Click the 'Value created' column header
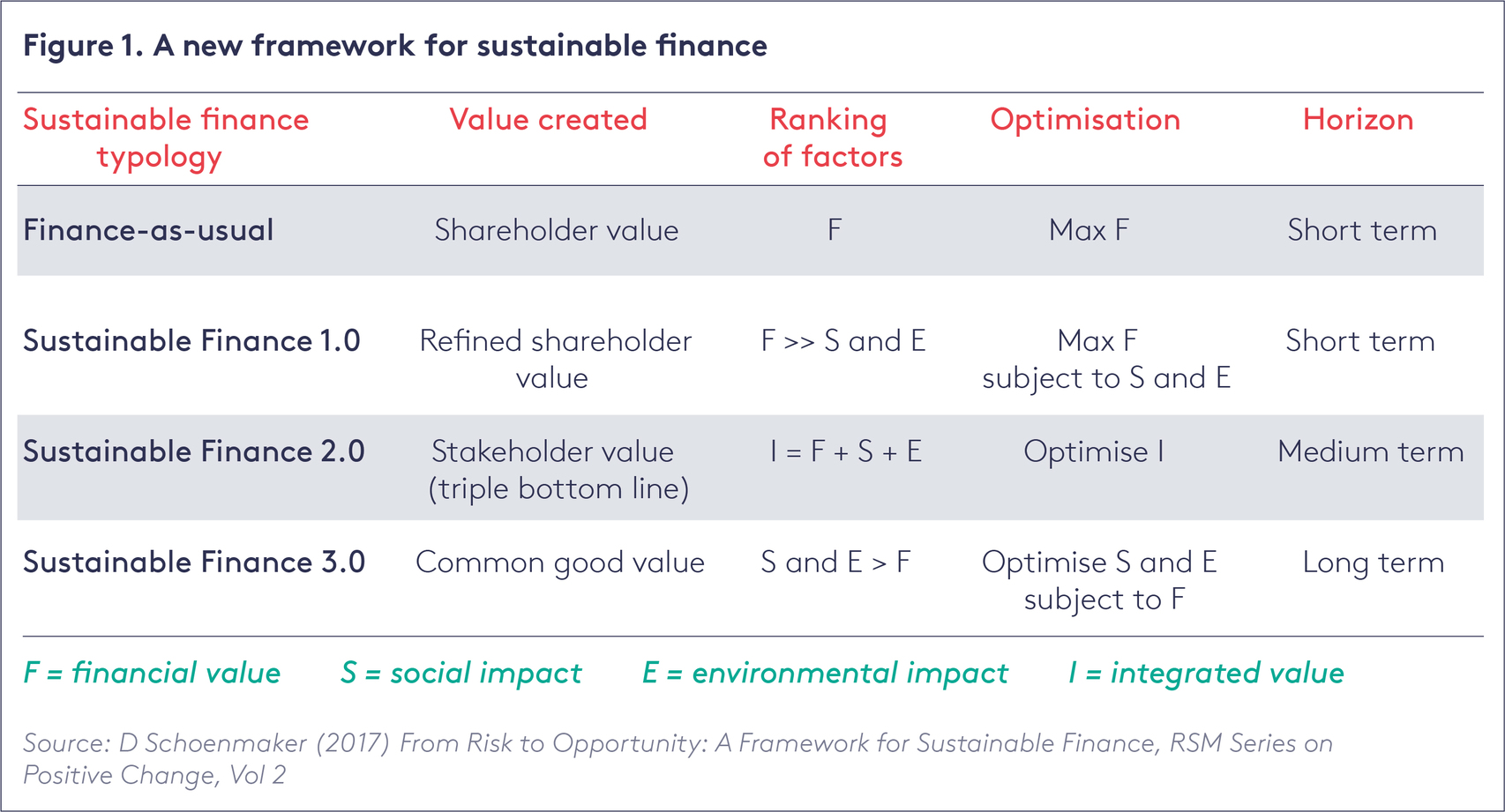The width and height of the screenshot is (1505, 812). click(548, 120)
